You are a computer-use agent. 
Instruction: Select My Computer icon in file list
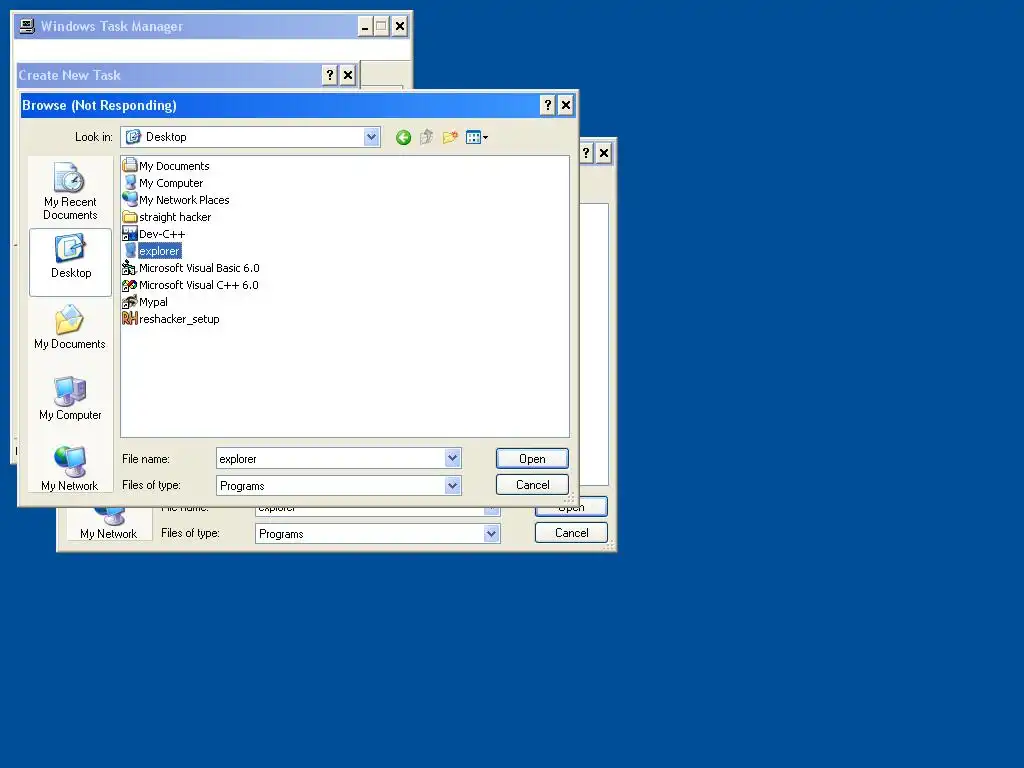[x=130, y=182]
